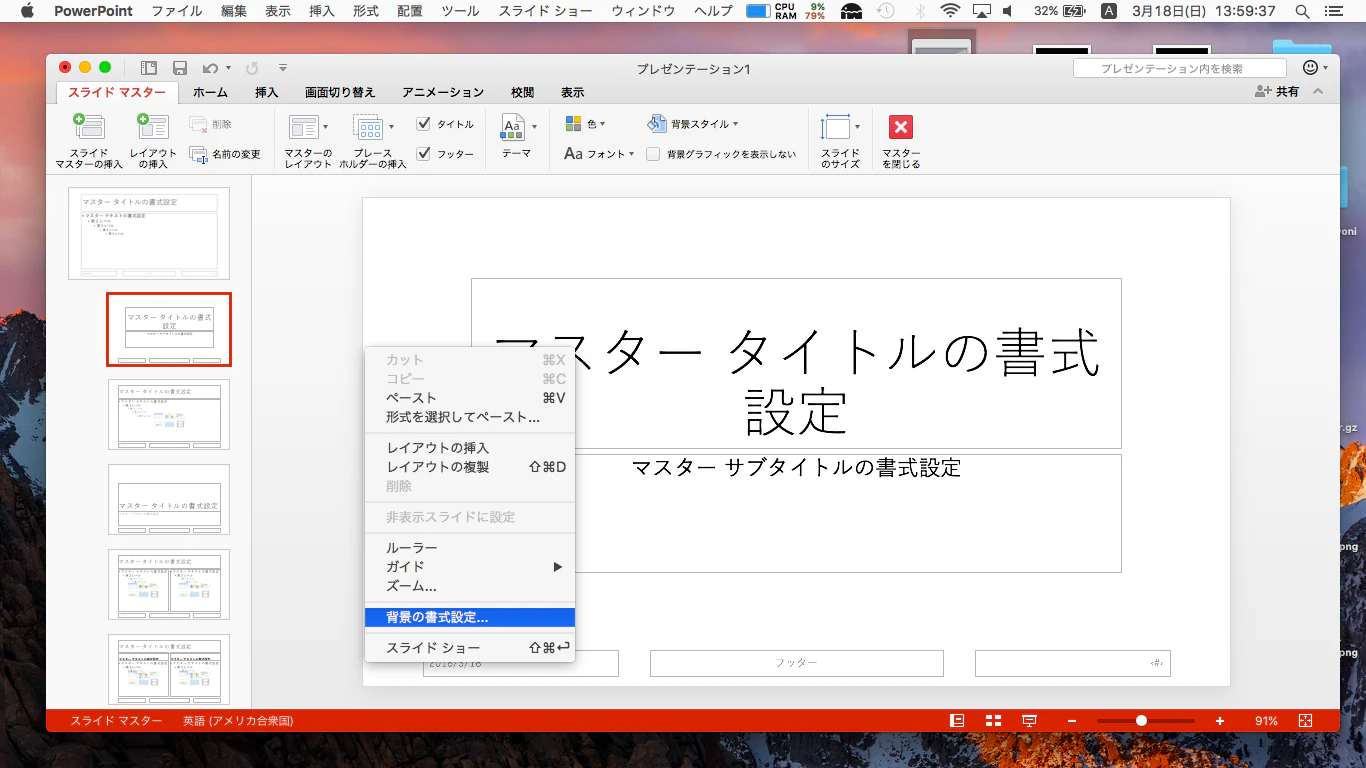Click the プレゼンテーション内を検索 search field
Viewport: 1366px width, 768px height.
pyautogui.click(x=1180, y=68)
